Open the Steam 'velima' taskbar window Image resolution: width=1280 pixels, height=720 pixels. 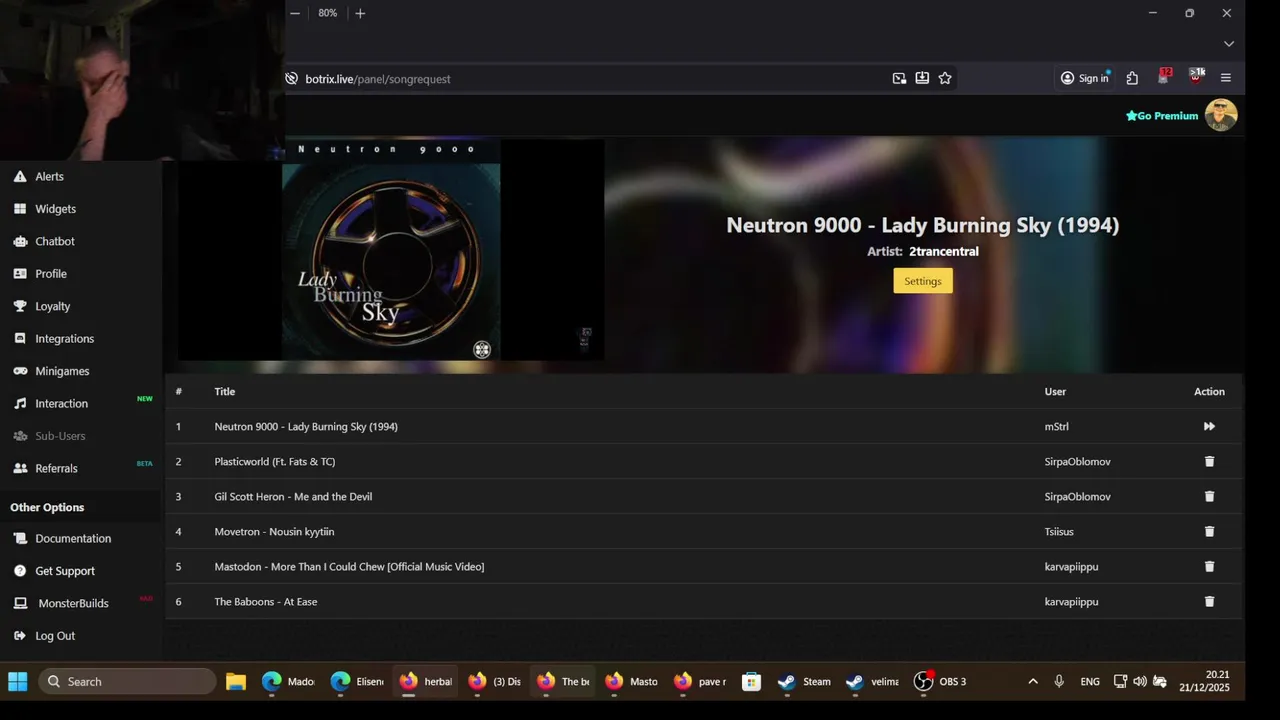(x=873, y=681)
